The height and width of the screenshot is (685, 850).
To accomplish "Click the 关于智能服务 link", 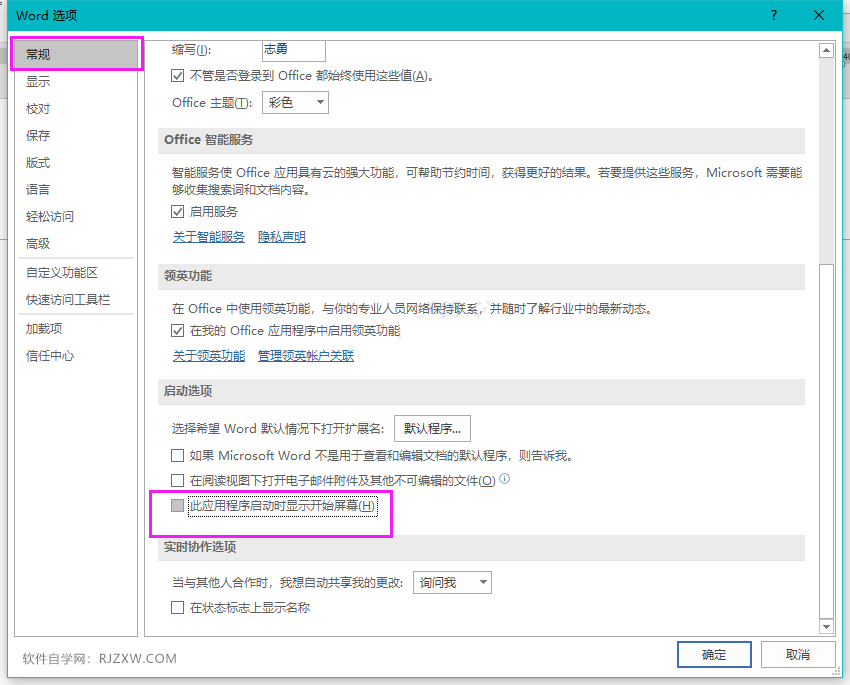I will tap(208, 236).
